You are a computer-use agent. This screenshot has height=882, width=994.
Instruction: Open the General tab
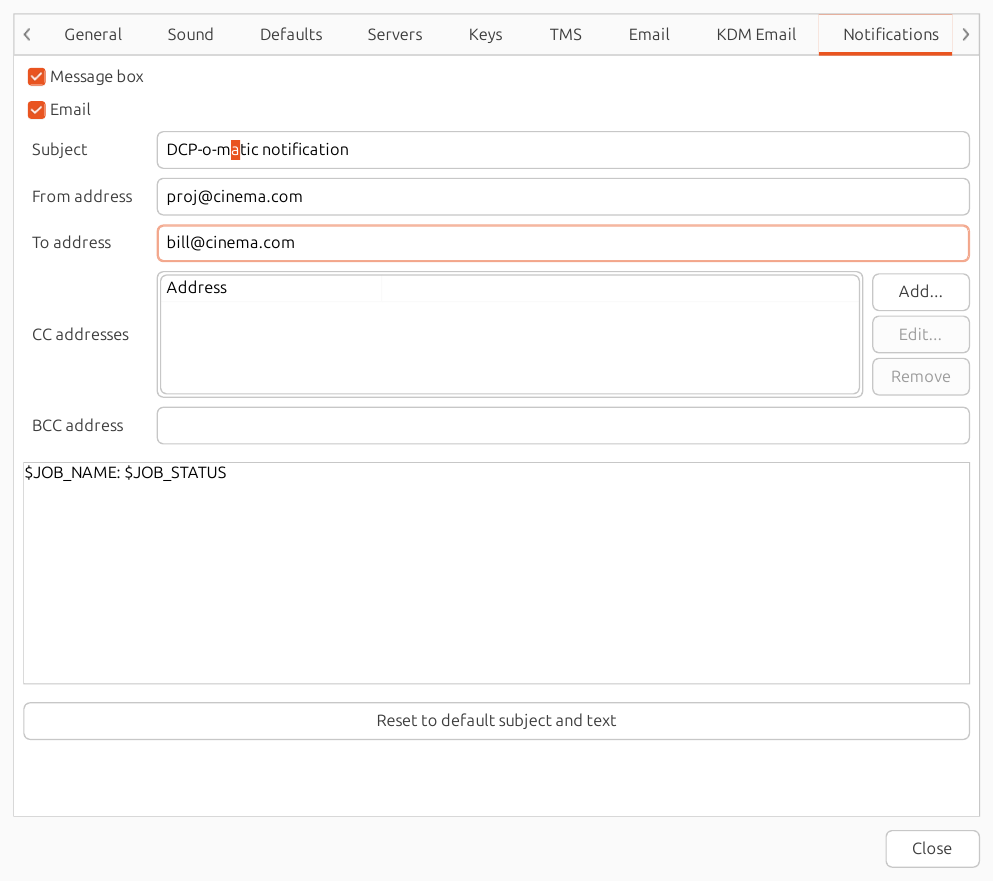coord(93,34)
